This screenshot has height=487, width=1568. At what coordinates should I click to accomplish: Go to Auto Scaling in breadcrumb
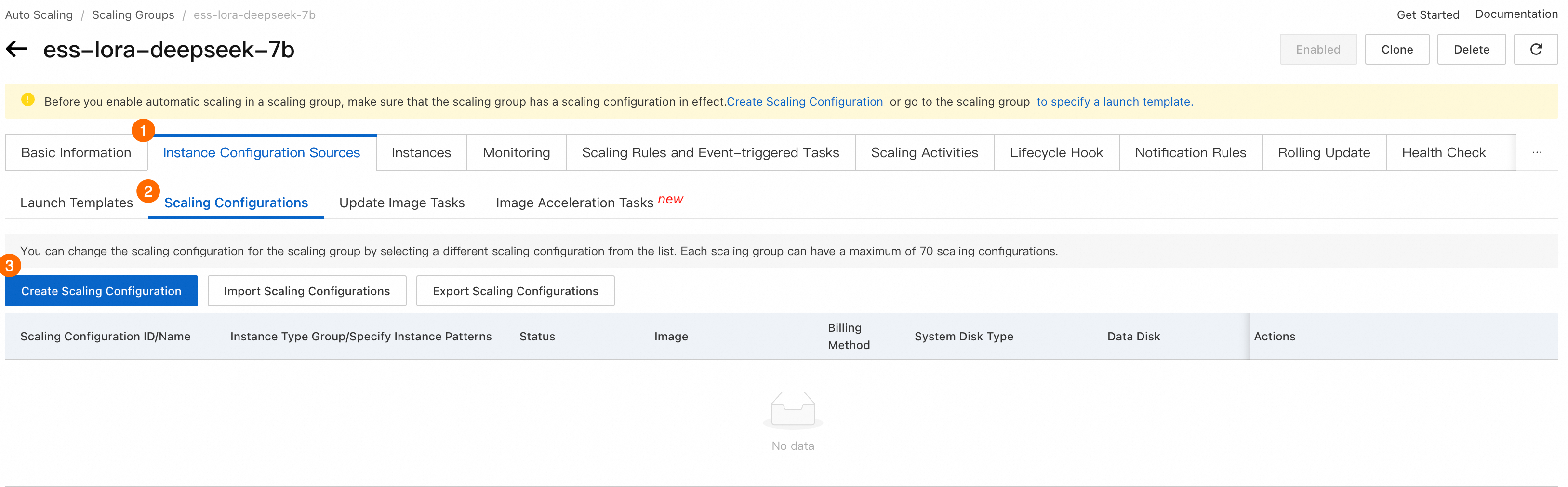39,14
